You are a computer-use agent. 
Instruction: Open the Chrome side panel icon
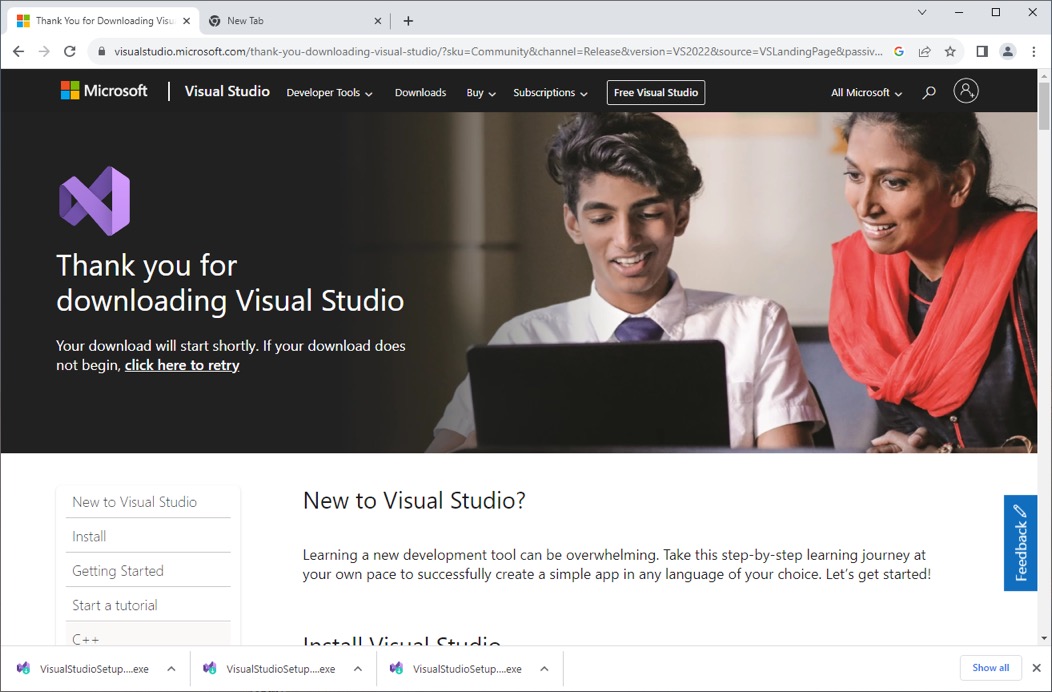[x=982, y=51]
